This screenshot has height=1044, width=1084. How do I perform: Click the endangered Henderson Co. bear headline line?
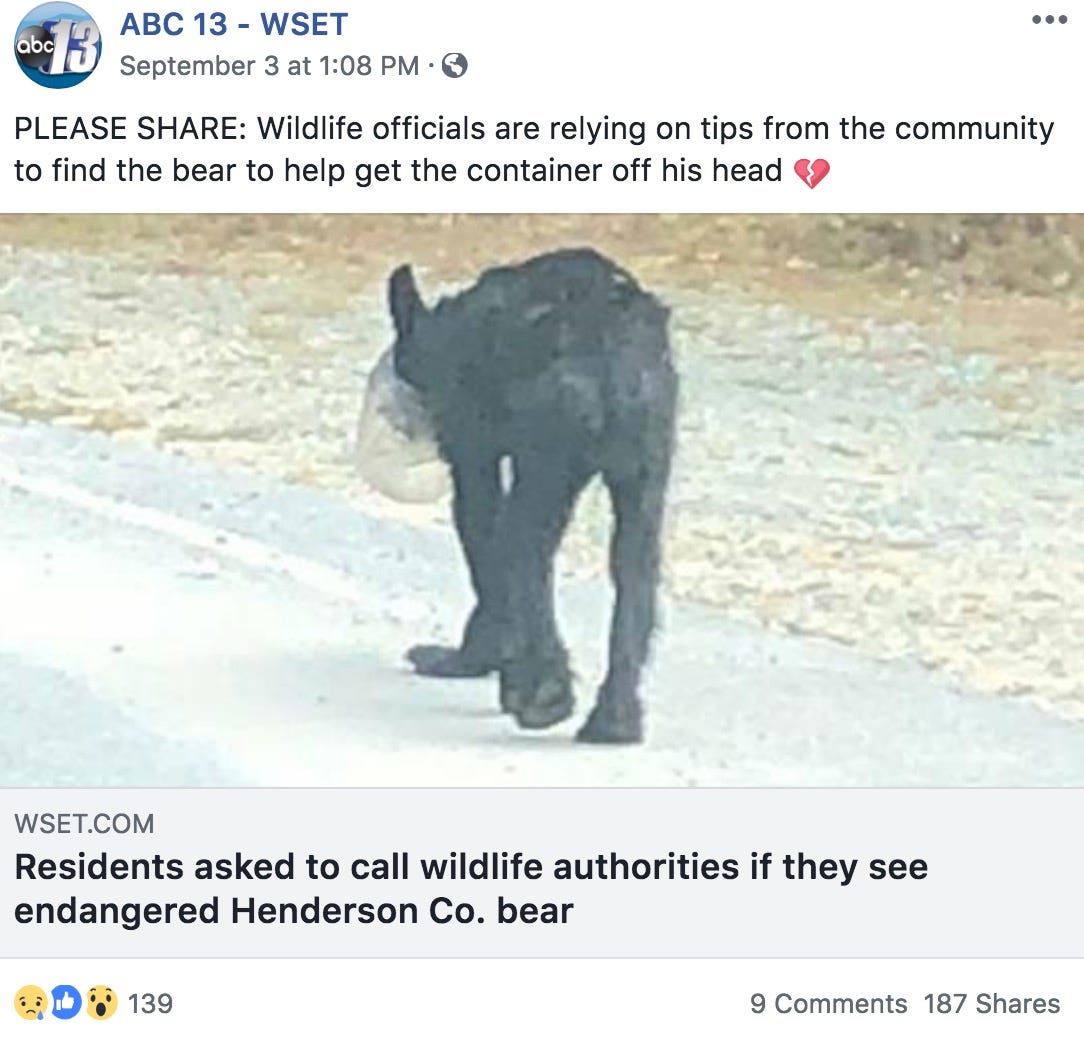293,911
